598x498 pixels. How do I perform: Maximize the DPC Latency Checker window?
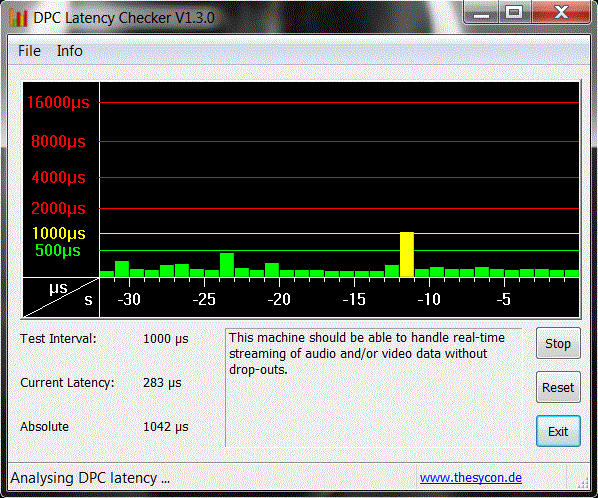514,12
